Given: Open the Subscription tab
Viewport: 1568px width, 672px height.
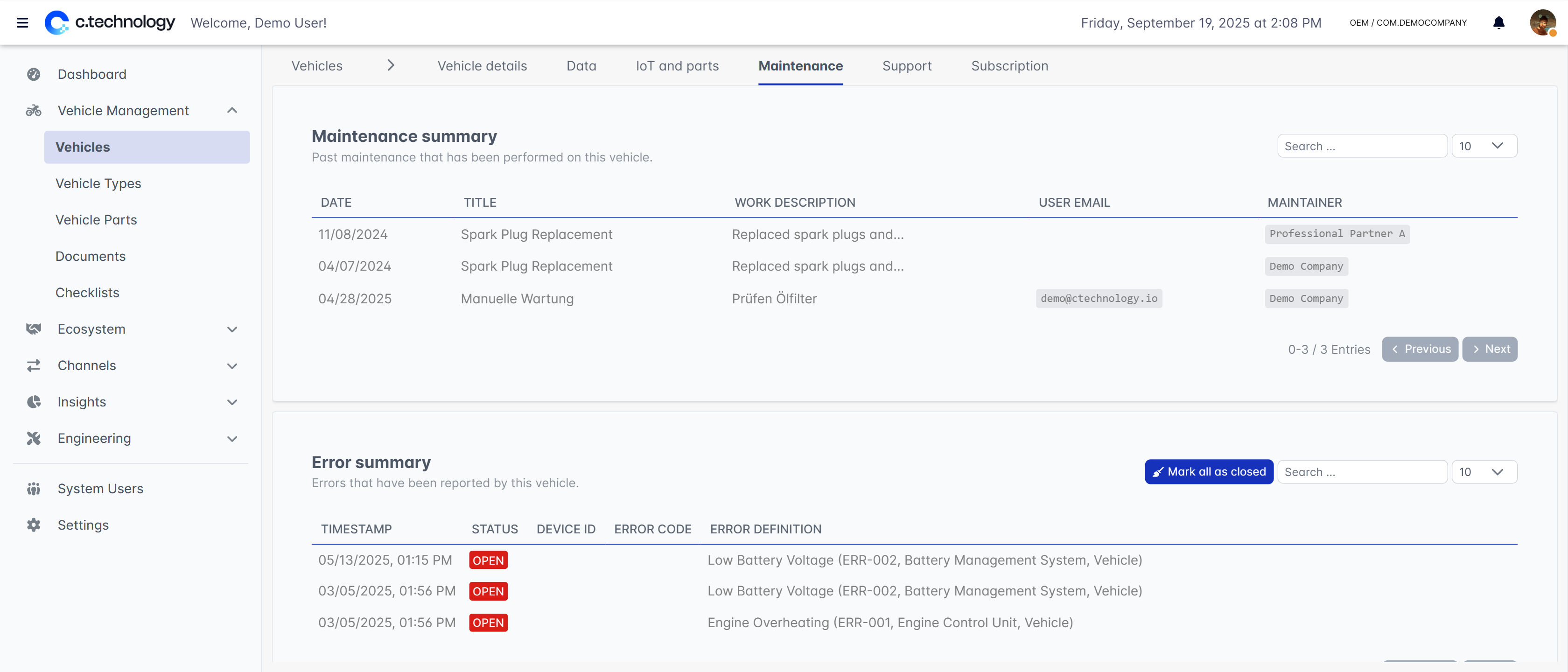Looking at the screenshot, I should click(1009, 66).
